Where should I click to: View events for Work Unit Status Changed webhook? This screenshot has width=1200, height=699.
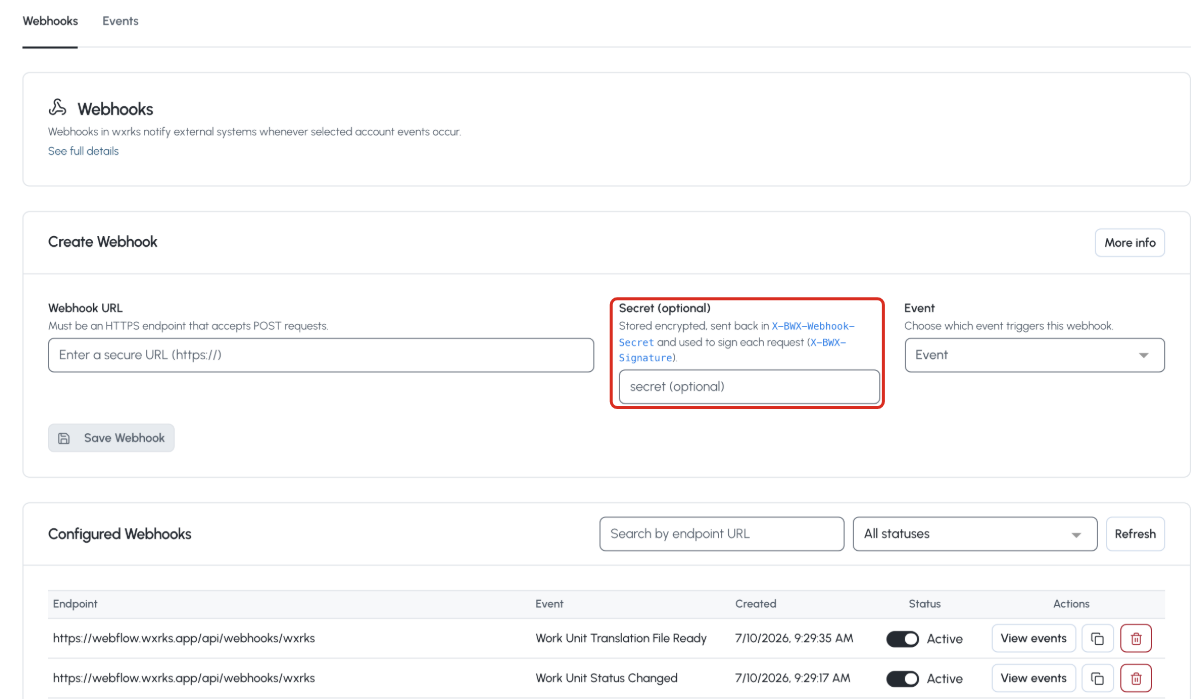(x=1034, y=678)
